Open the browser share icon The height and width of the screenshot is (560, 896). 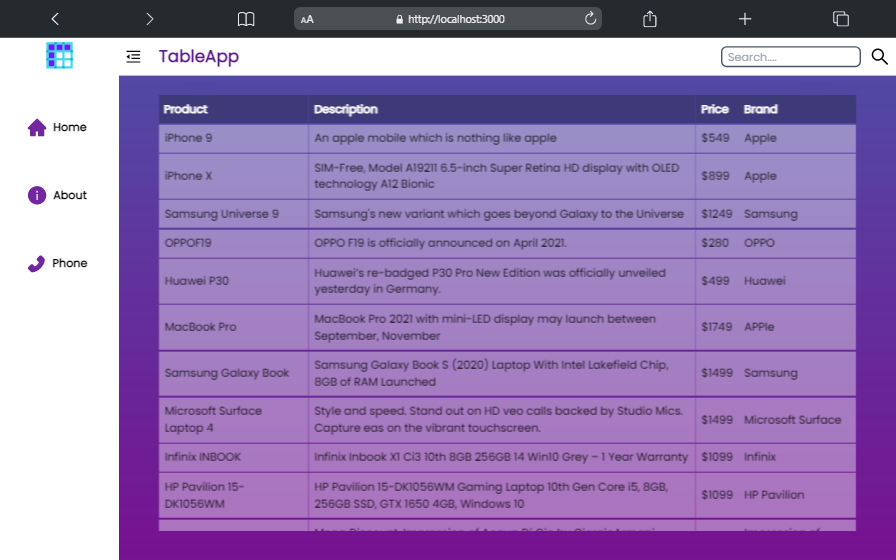[650, 19]
